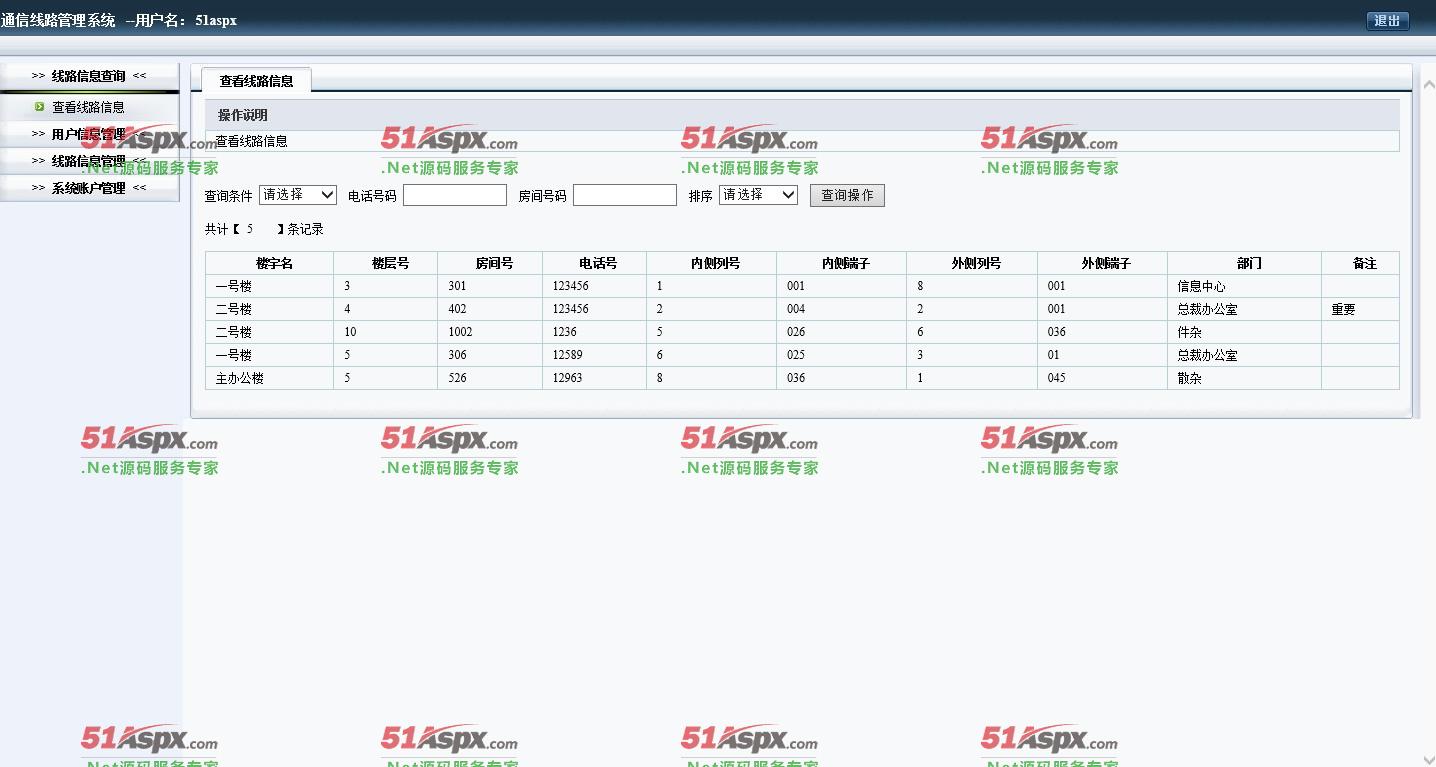Click floor number 10
This screenshot has height=767, width=1436.
pos(350,332)
